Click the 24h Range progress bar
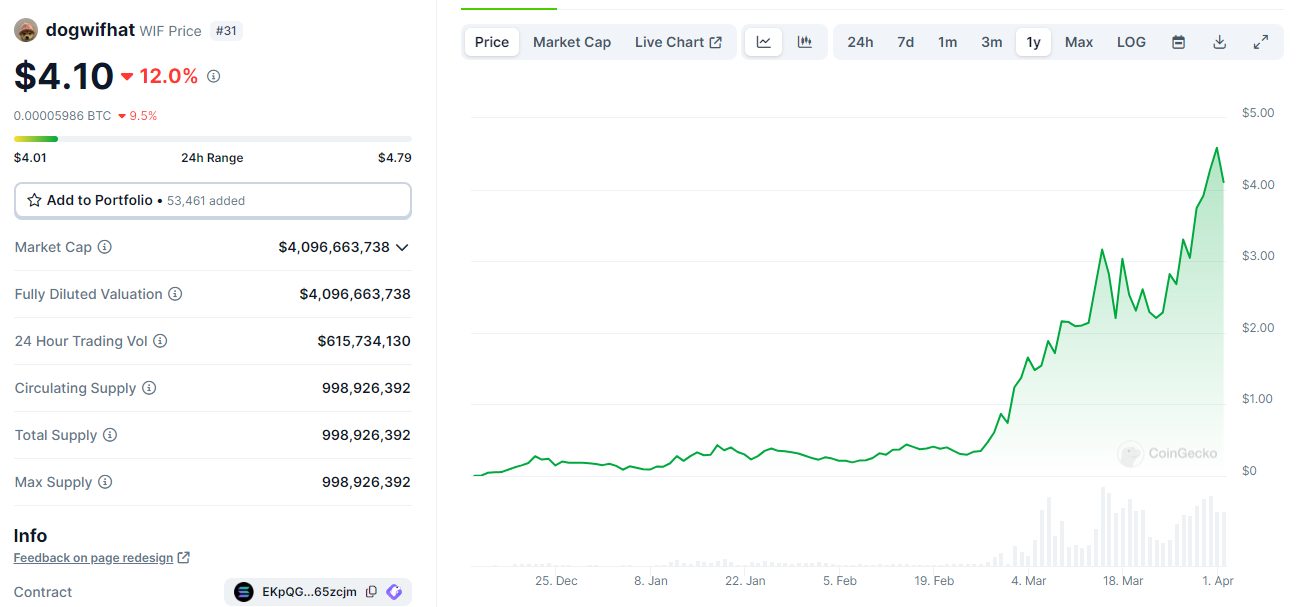The height and width of the screenshot is (607, 1307). click(x=213, y=138)
